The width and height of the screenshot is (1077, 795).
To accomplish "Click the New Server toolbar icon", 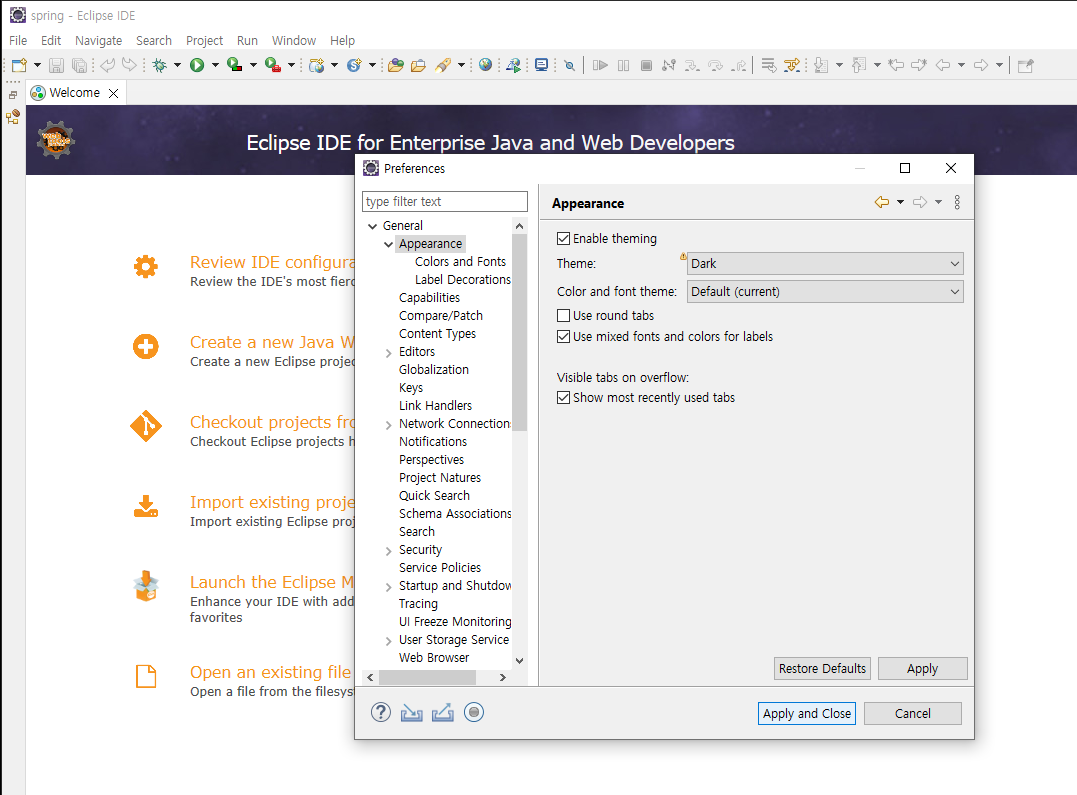I will coord(316,65).
